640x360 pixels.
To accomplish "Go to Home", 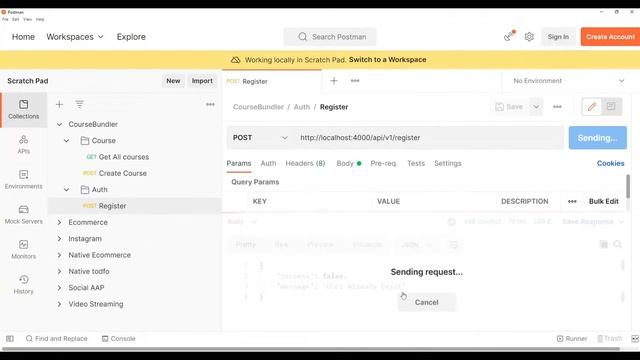I will point(23,37).
